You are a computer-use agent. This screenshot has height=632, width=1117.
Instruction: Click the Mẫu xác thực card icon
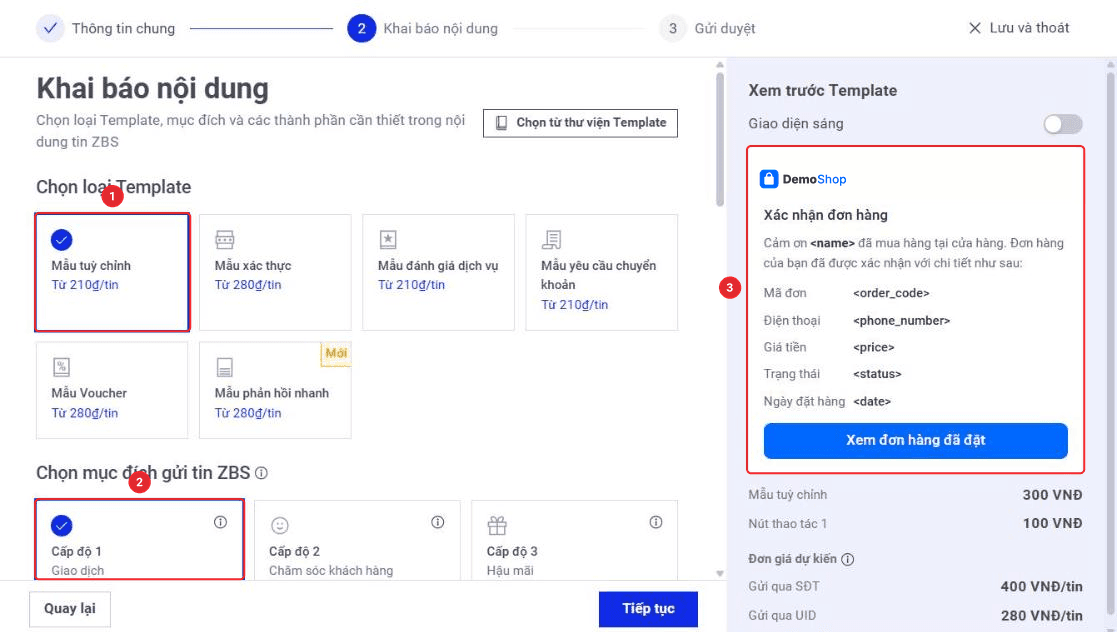pos(224,239)
